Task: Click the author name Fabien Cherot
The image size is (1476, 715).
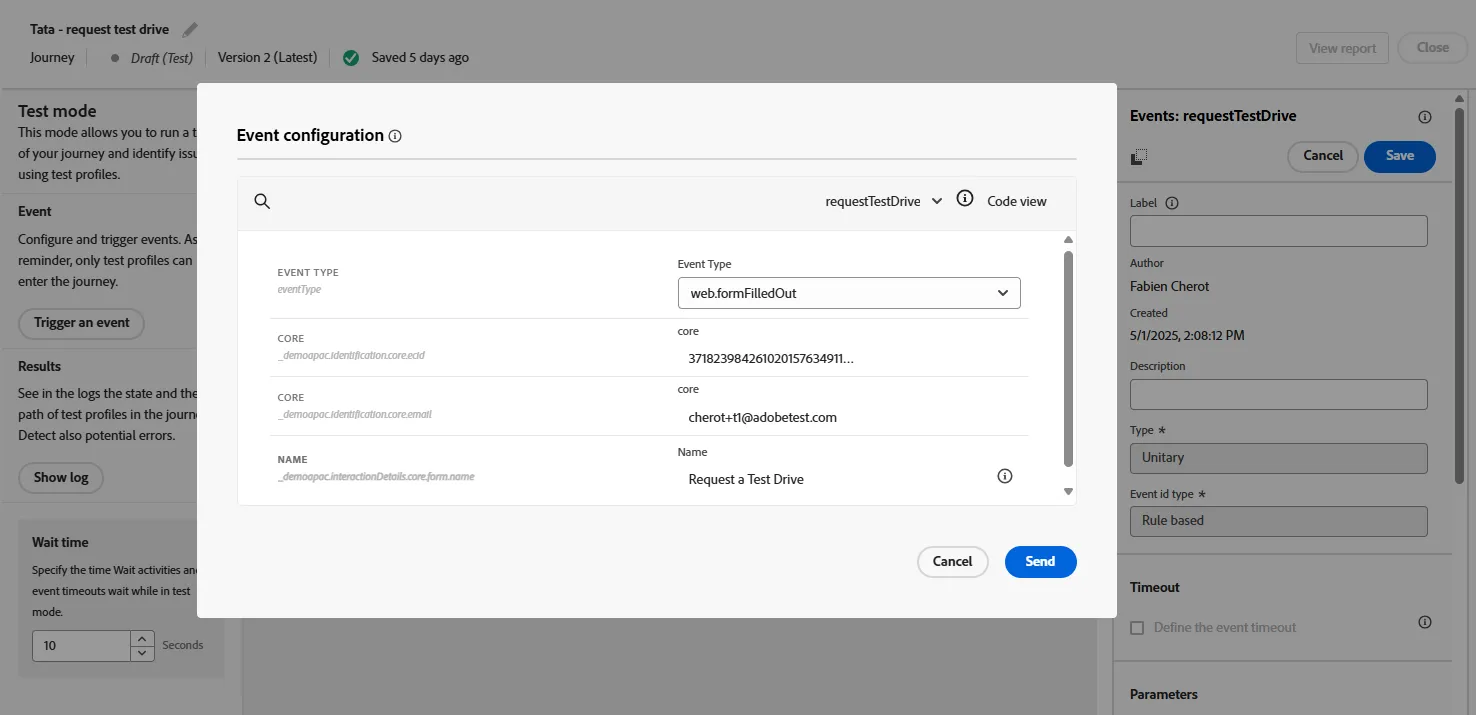Action: [x=1170, y=286]
